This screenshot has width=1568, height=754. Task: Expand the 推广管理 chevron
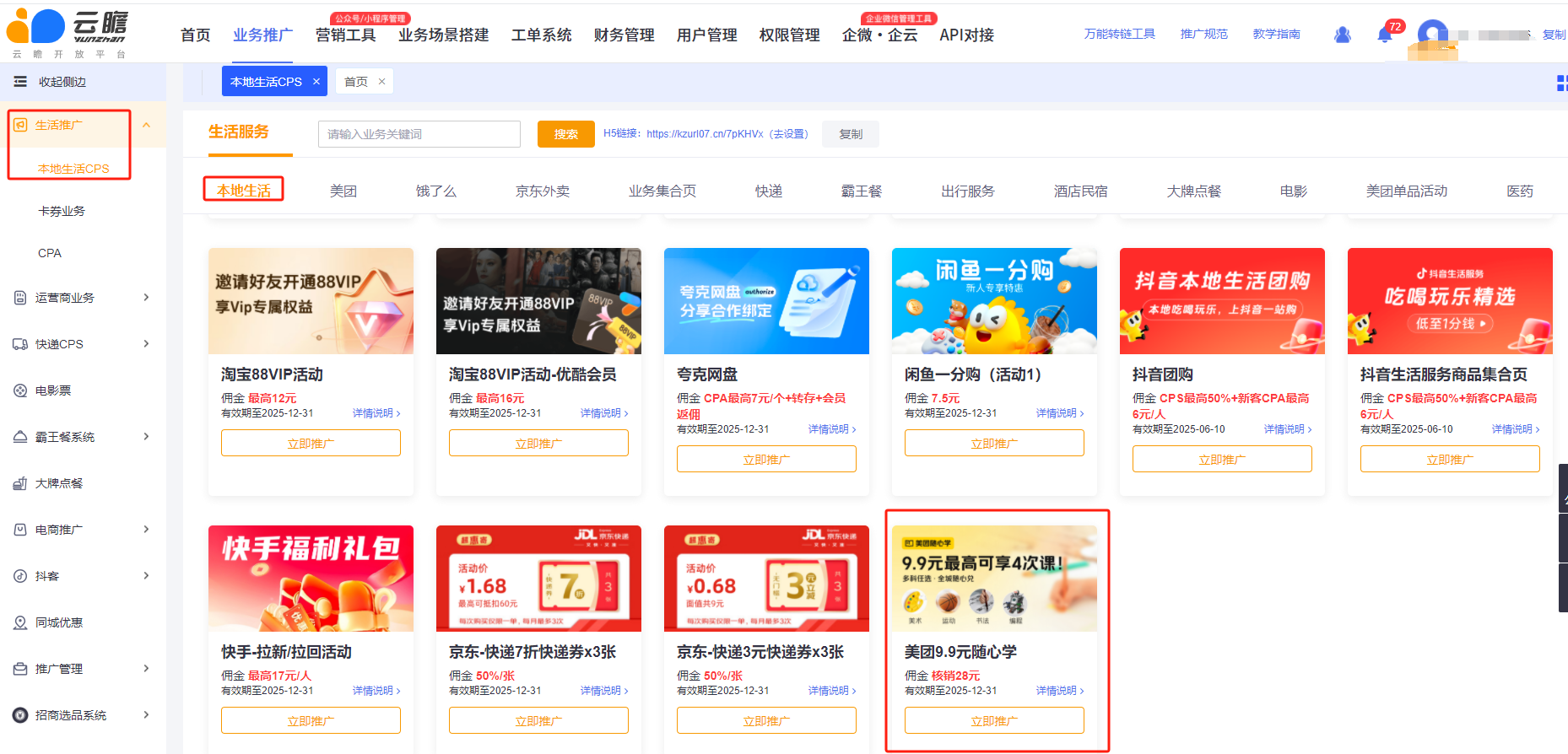147,669
